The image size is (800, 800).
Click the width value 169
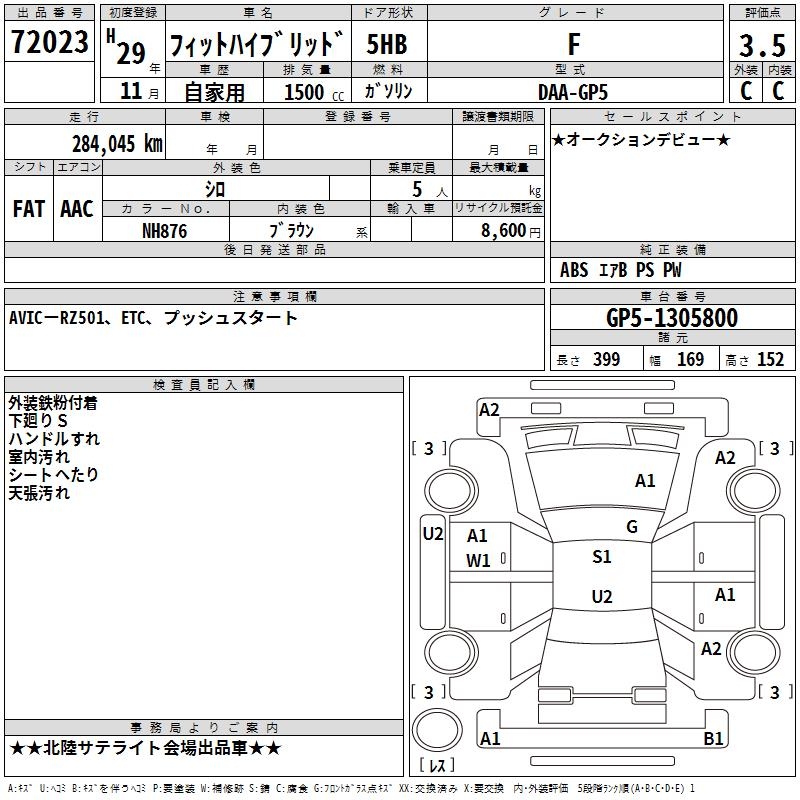tap(690, 359)
